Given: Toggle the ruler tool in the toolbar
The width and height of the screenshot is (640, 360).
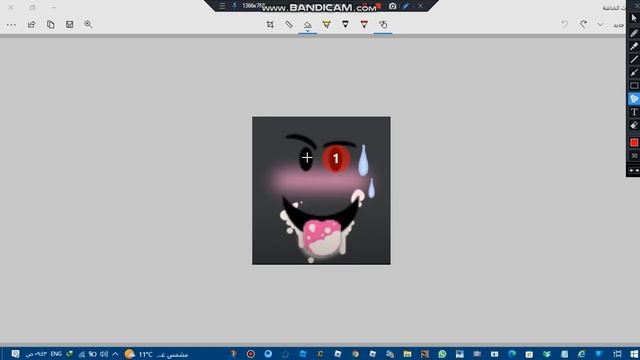Looking at the screenshot, I should [x=289, y=24].
